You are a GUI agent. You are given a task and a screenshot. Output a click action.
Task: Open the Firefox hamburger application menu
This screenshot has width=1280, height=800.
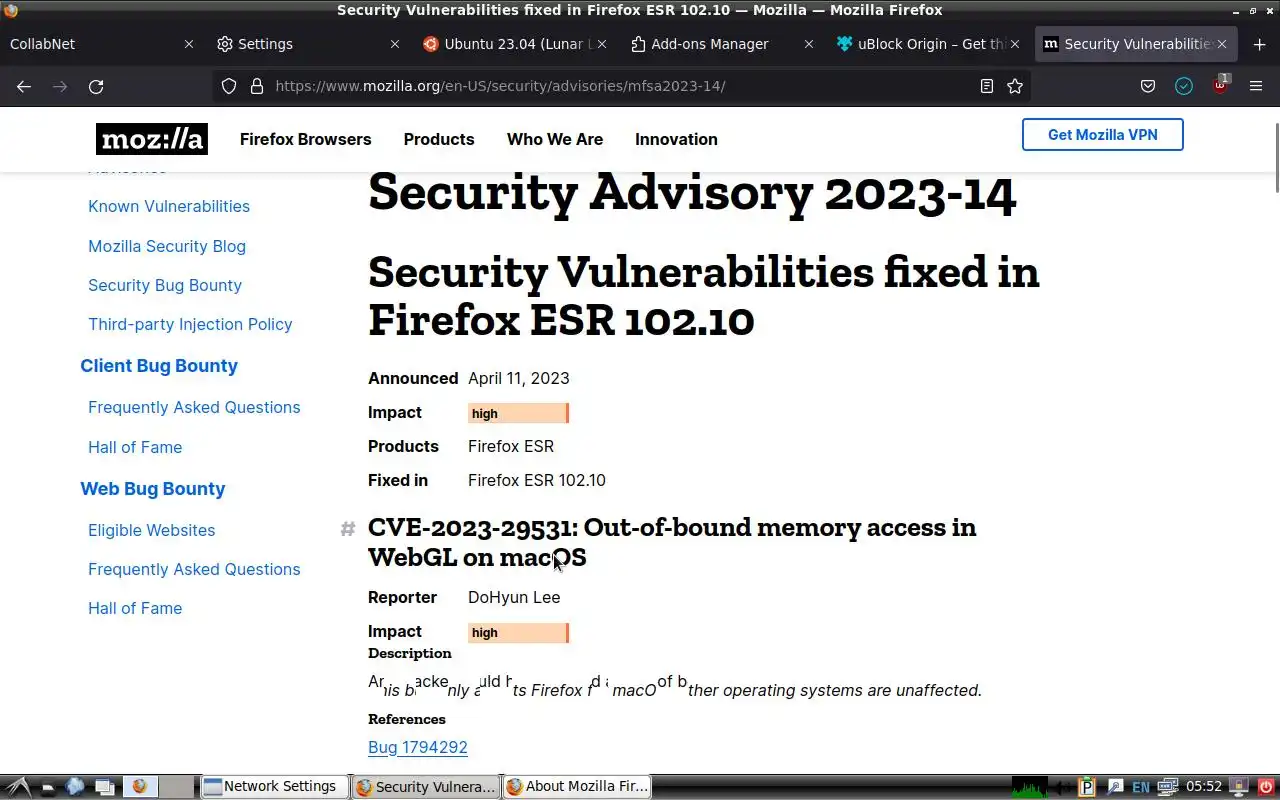click(x=1256, y=86)
